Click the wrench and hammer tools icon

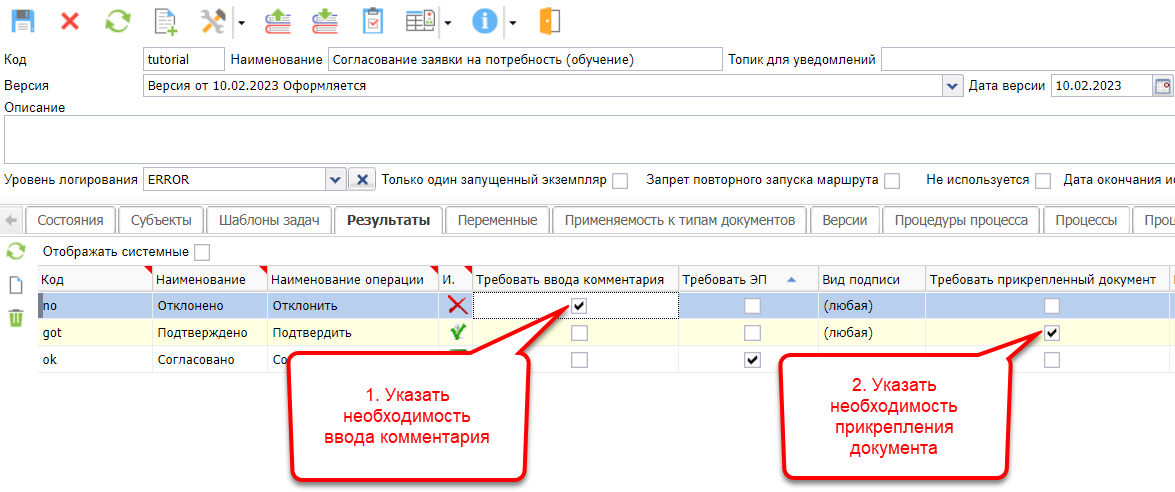[x=213, y=21]
